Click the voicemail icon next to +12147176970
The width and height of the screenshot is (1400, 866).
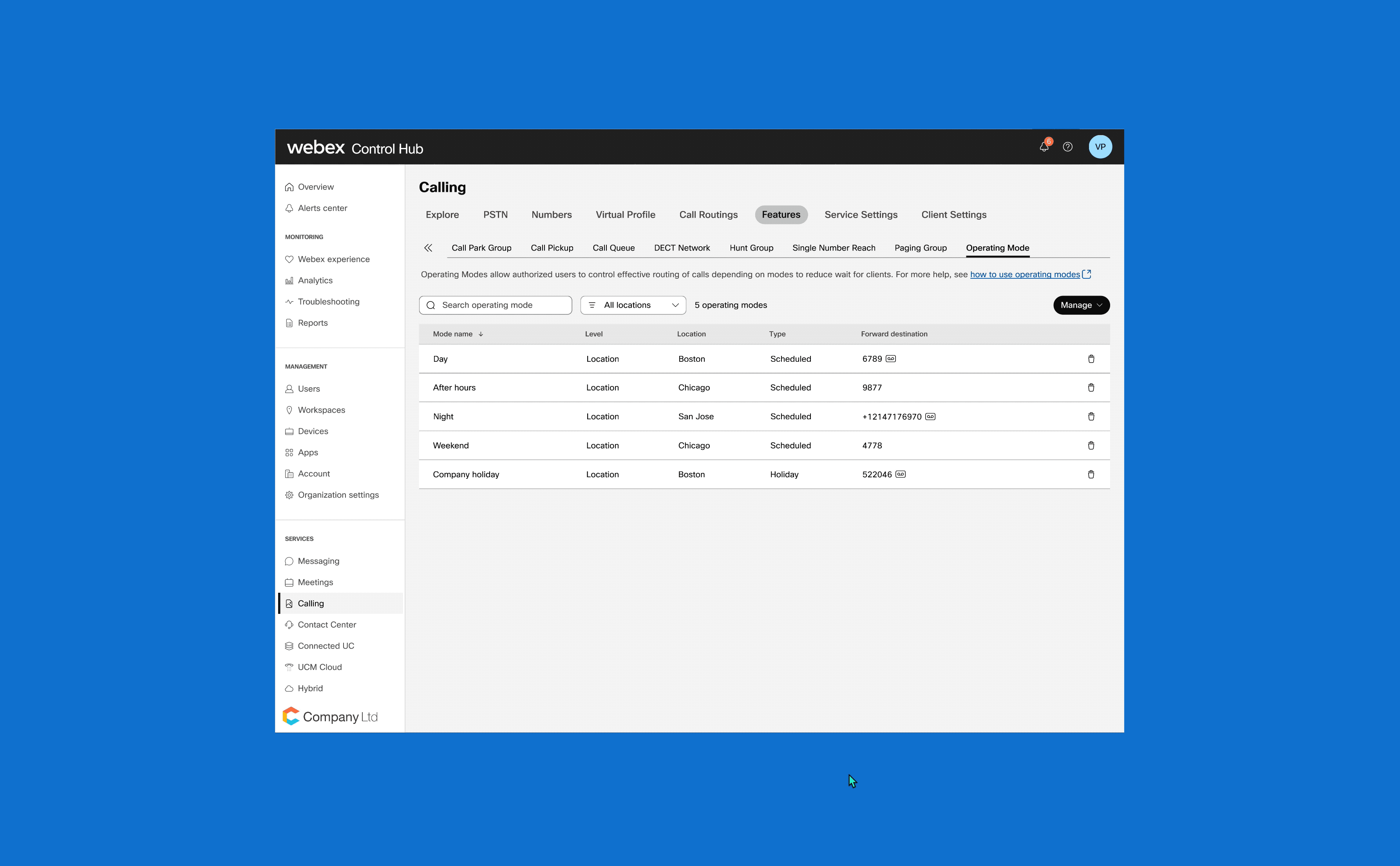(x=930, y=417)
